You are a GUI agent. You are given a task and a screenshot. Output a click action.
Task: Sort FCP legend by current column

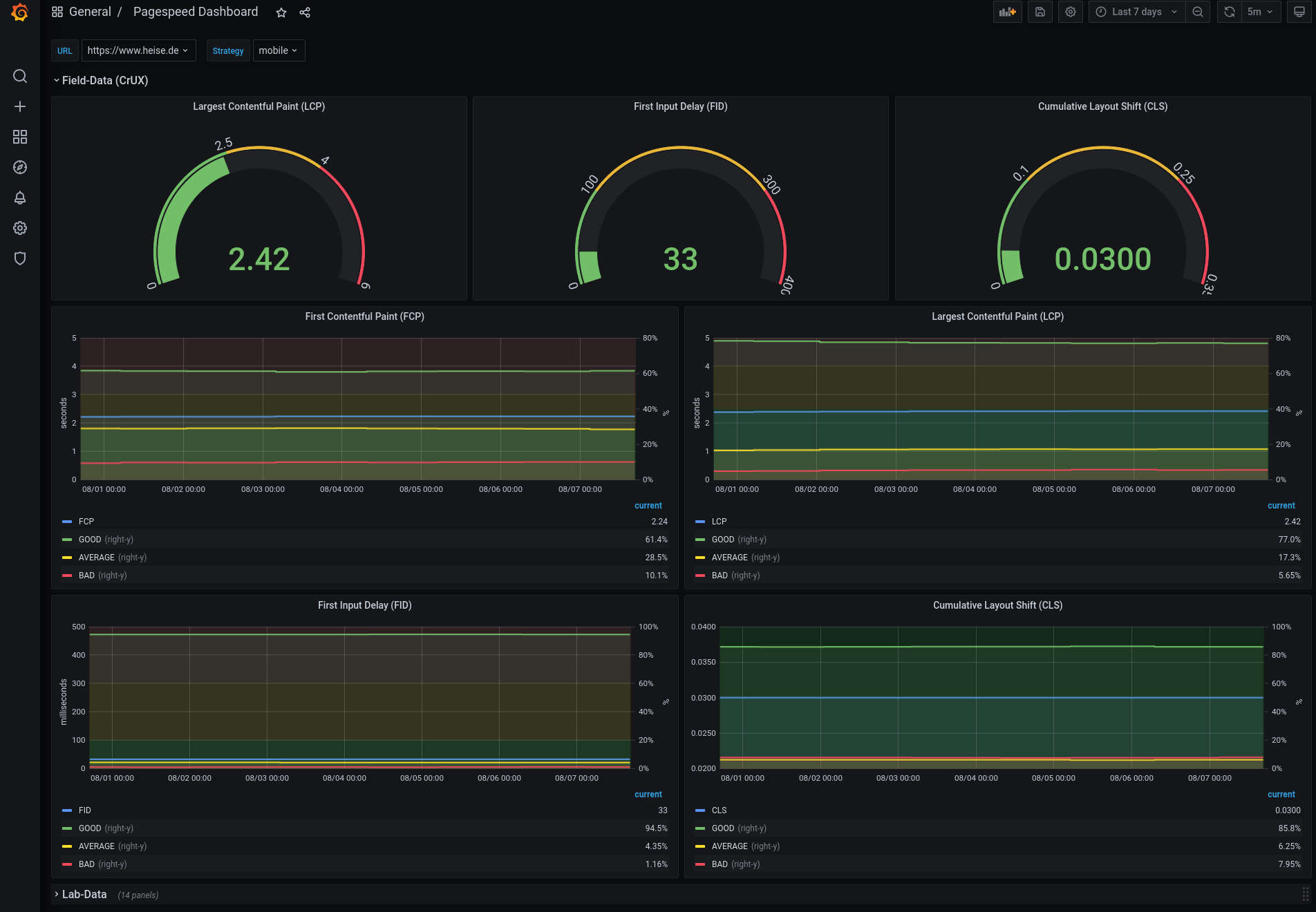pyautogui.click(x=648, y=506)
